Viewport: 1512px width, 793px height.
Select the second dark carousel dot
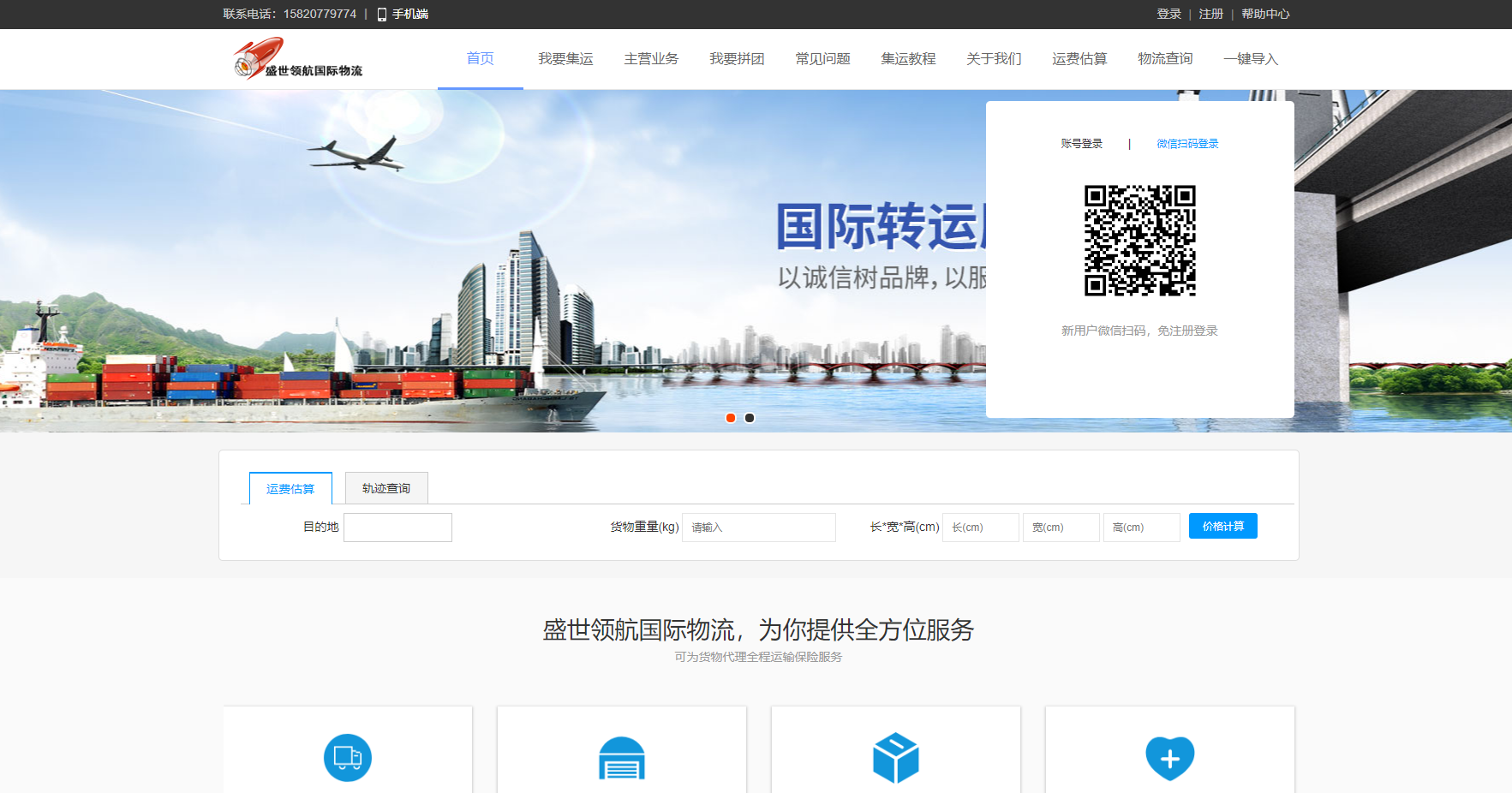coord(750,418)
